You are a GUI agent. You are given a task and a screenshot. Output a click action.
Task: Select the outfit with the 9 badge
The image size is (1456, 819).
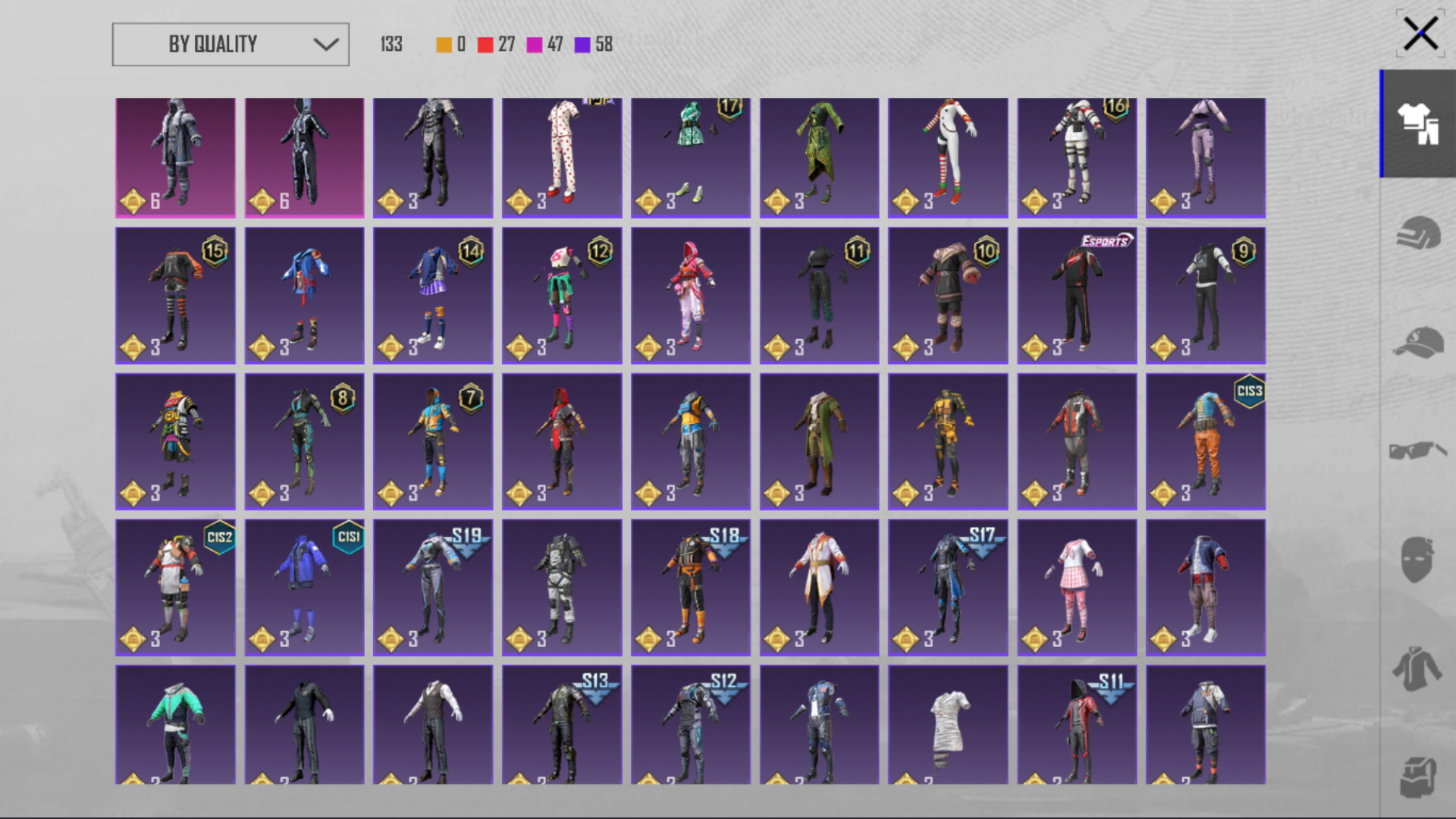click(x=1206, y=296)
